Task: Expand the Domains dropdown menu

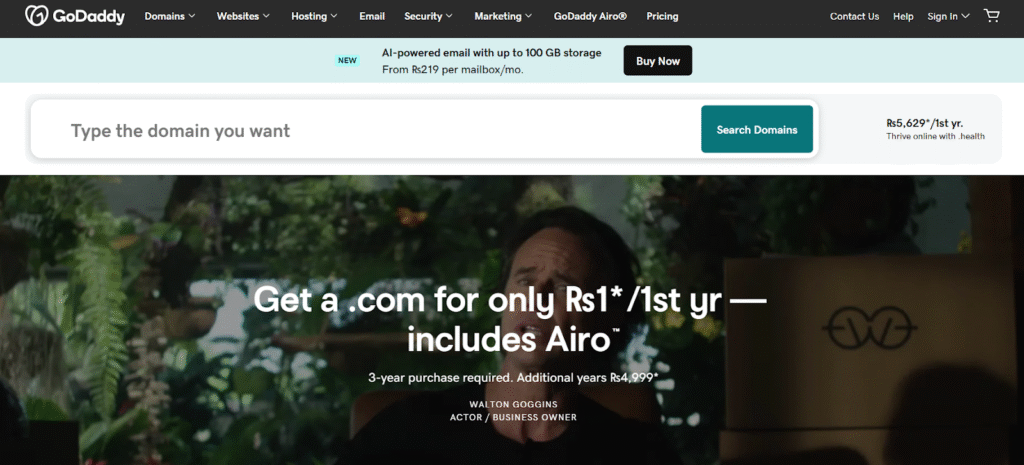Action: (x=170, y=16)
